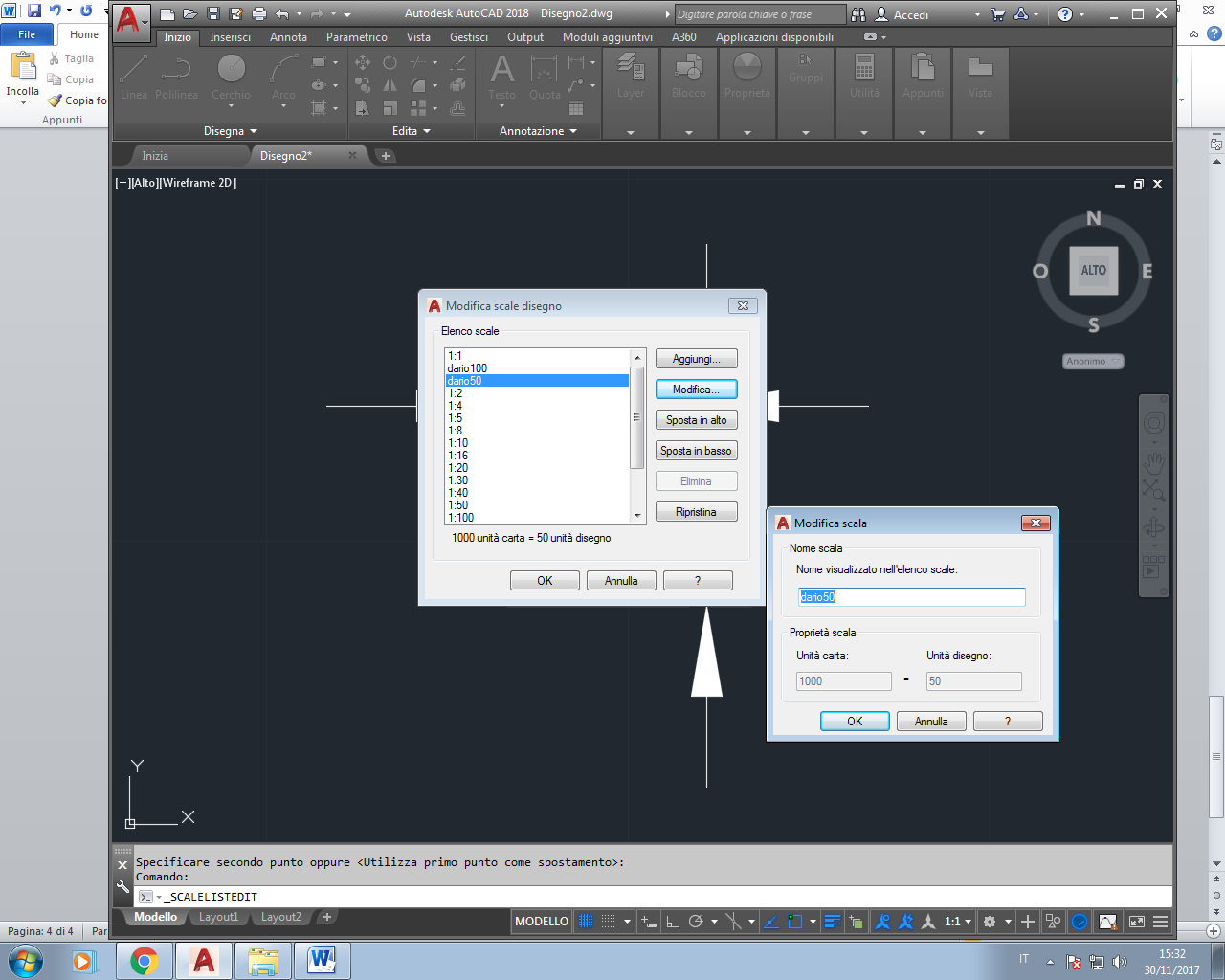This screenshot has height=980, width=1225.
Task: Select the dario100 scale in list
Action: (x=537, y=368)
